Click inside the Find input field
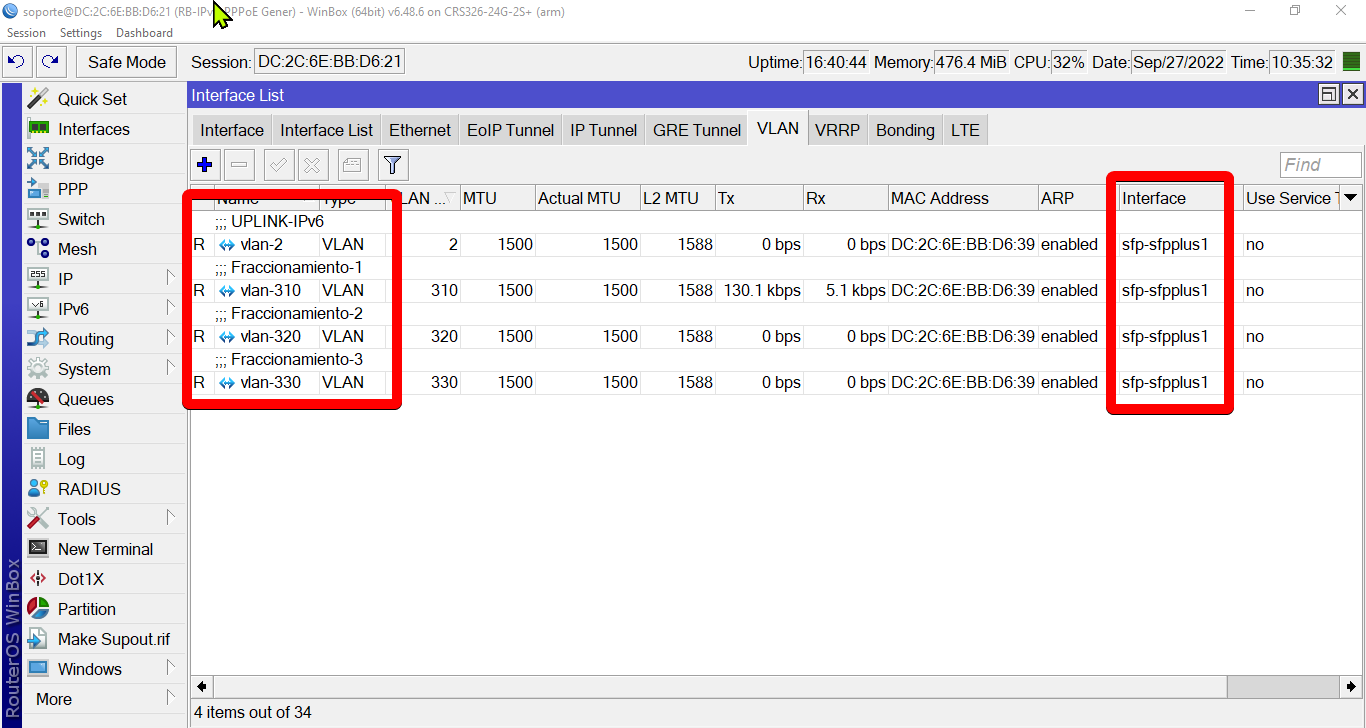The width and height of the screenshot is (1366, 728). (x=1320, y=164)
